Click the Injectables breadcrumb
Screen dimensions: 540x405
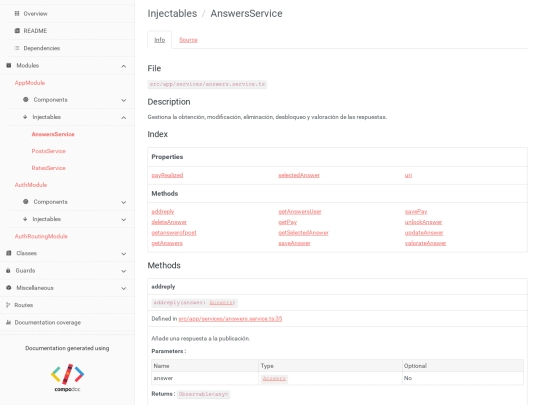click(x=172, y=13)
